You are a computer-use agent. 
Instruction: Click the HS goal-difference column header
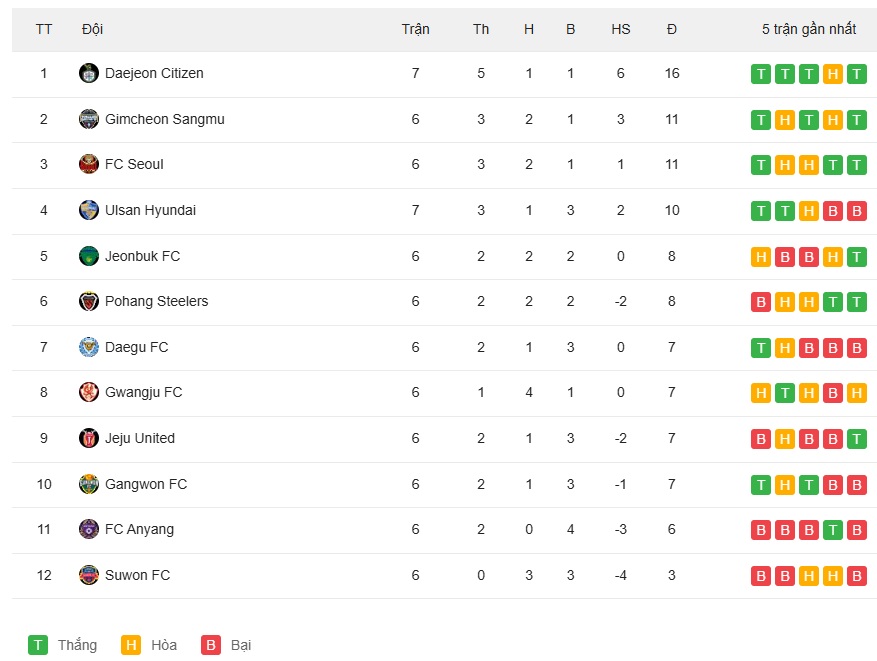point(621,29)
